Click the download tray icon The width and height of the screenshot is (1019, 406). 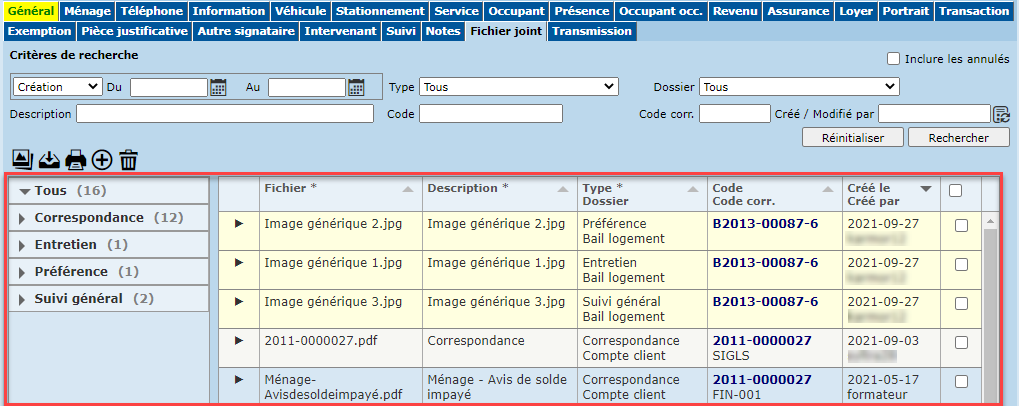pyautogui.click(x=49, y=159)
